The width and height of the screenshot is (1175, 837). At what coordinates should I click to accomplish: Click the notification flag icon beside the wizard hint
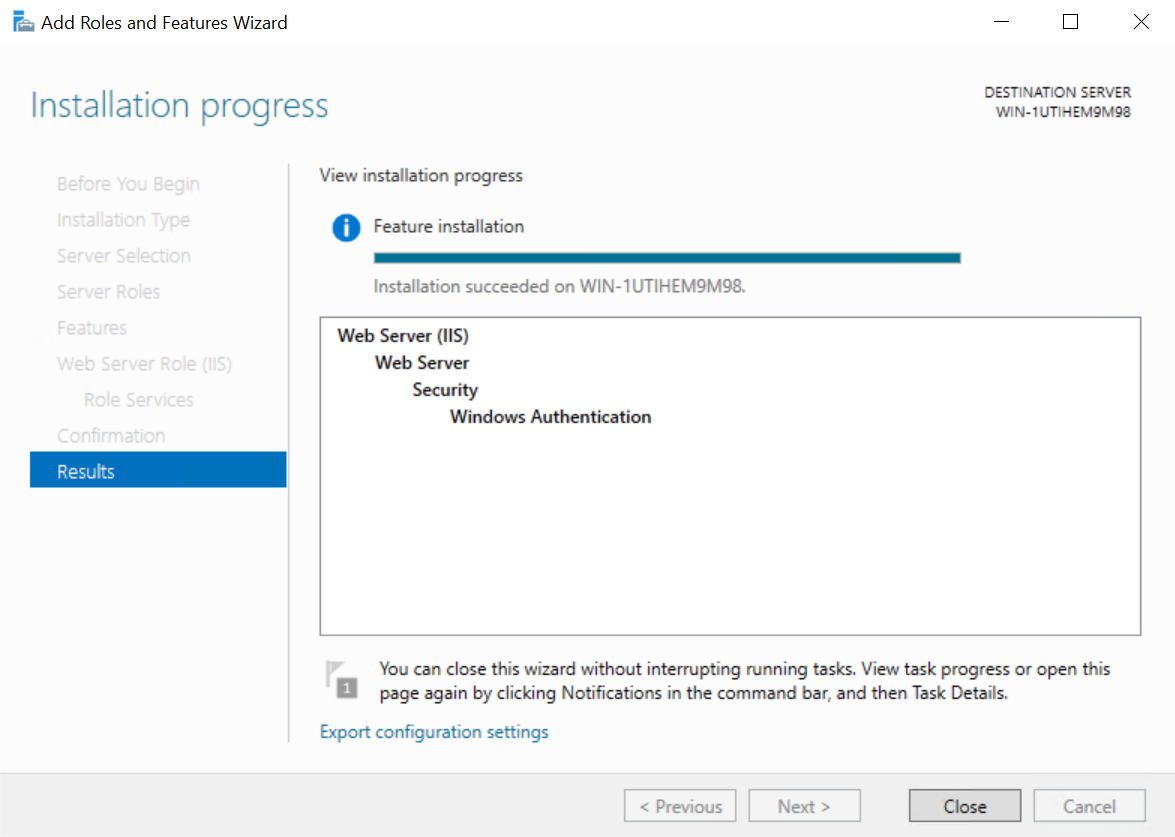pos(342,679)
